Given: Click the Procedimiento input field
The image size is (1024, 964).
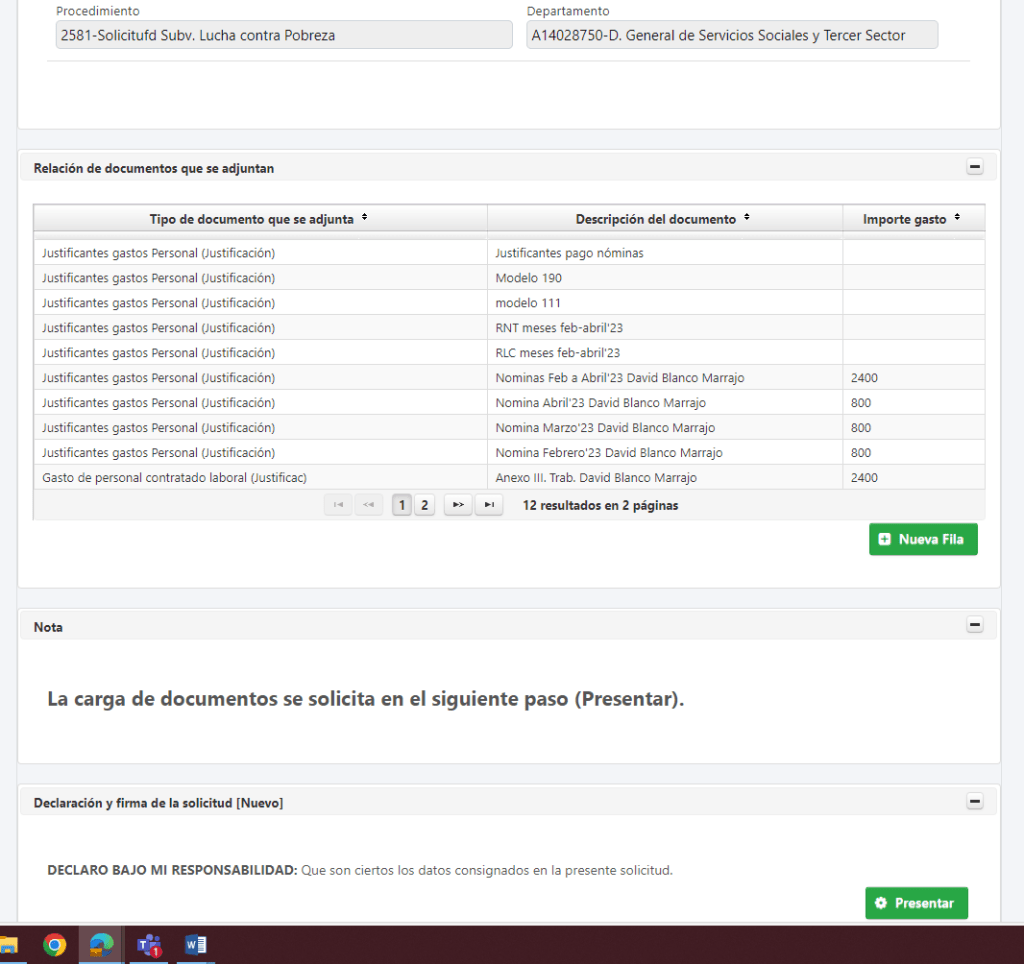Looking at the screenshot, I should pos(284,35).
